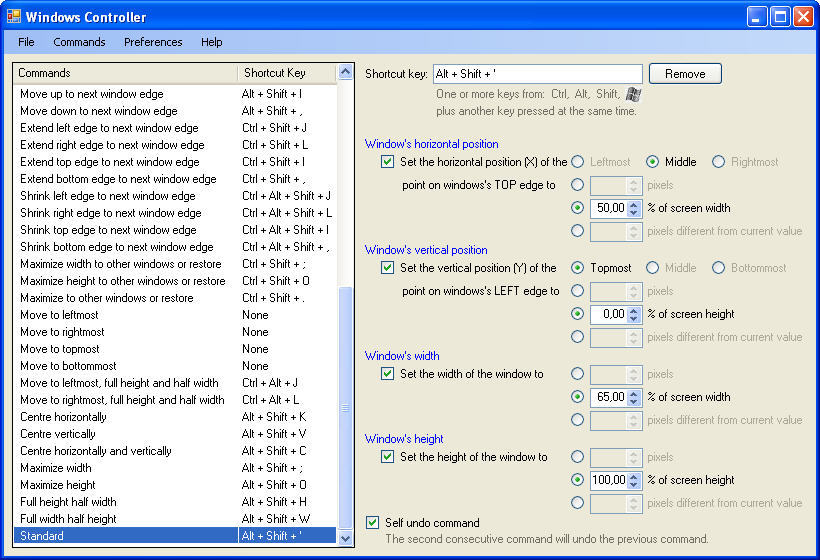Select the Topmost radio button
Viewport: 820px width, 560px height.
click(577, 268)
